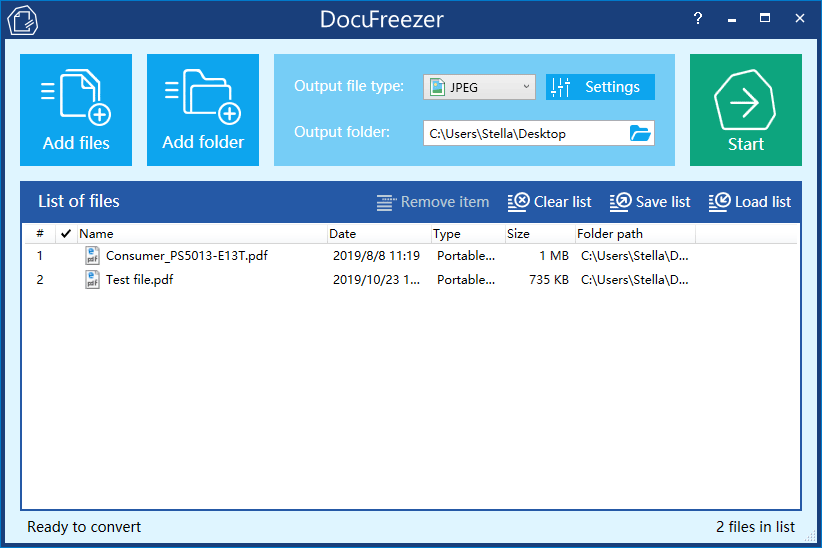Sort list by Name column
The height and width of the screenshot is (548, 822).
[200, 234]
